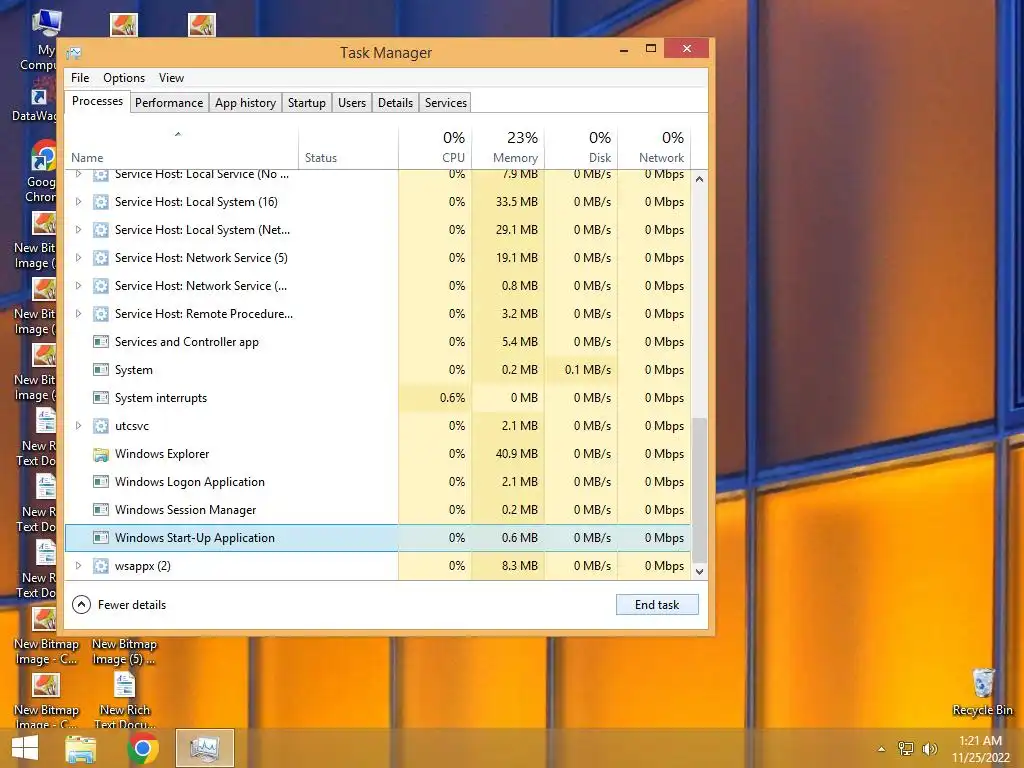Viewport: 1024px width, 768px height.
Task: Switch to the Performance tab
Action: pyautogui.click(x=169, y=103)
